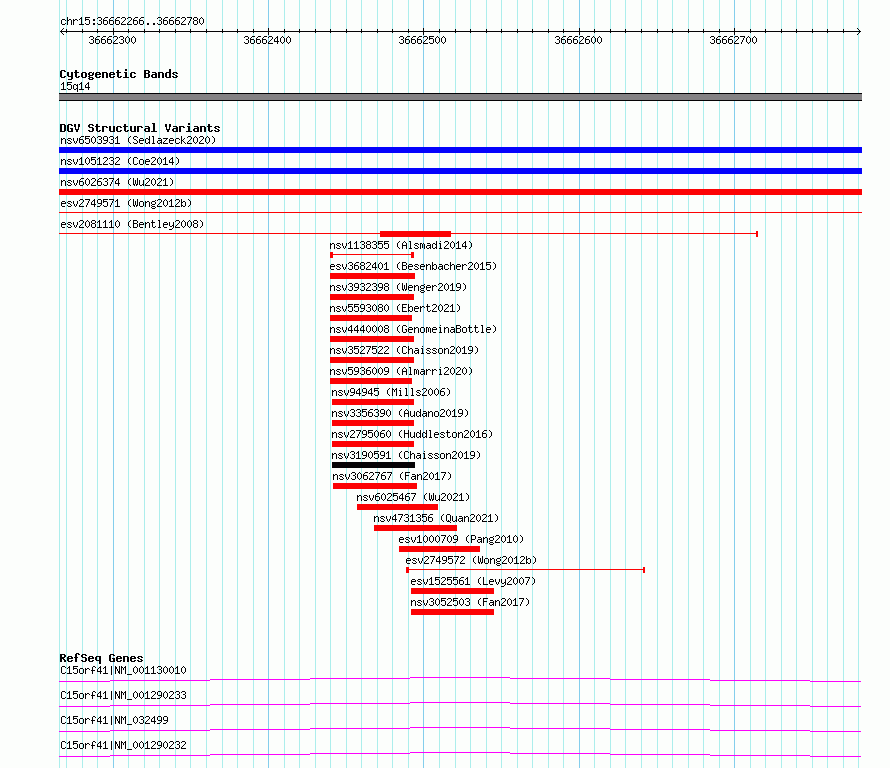Open the nsv4440008 (GenomeinaBottle) variant
Image resolution: width=890 pixels, height=768 pixels.
tap(413, 329)
